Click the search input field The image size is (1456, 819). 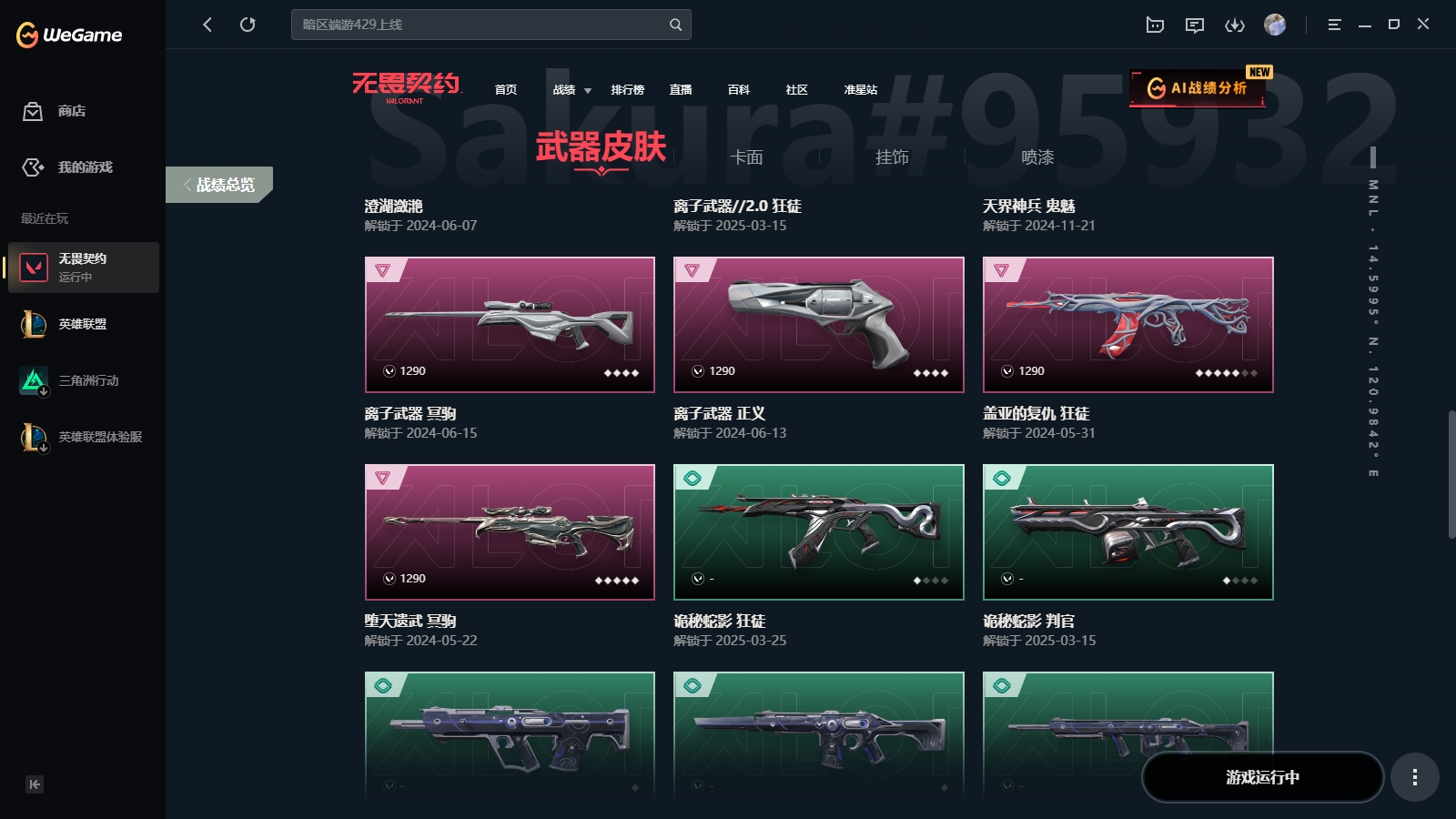[482, 25]
